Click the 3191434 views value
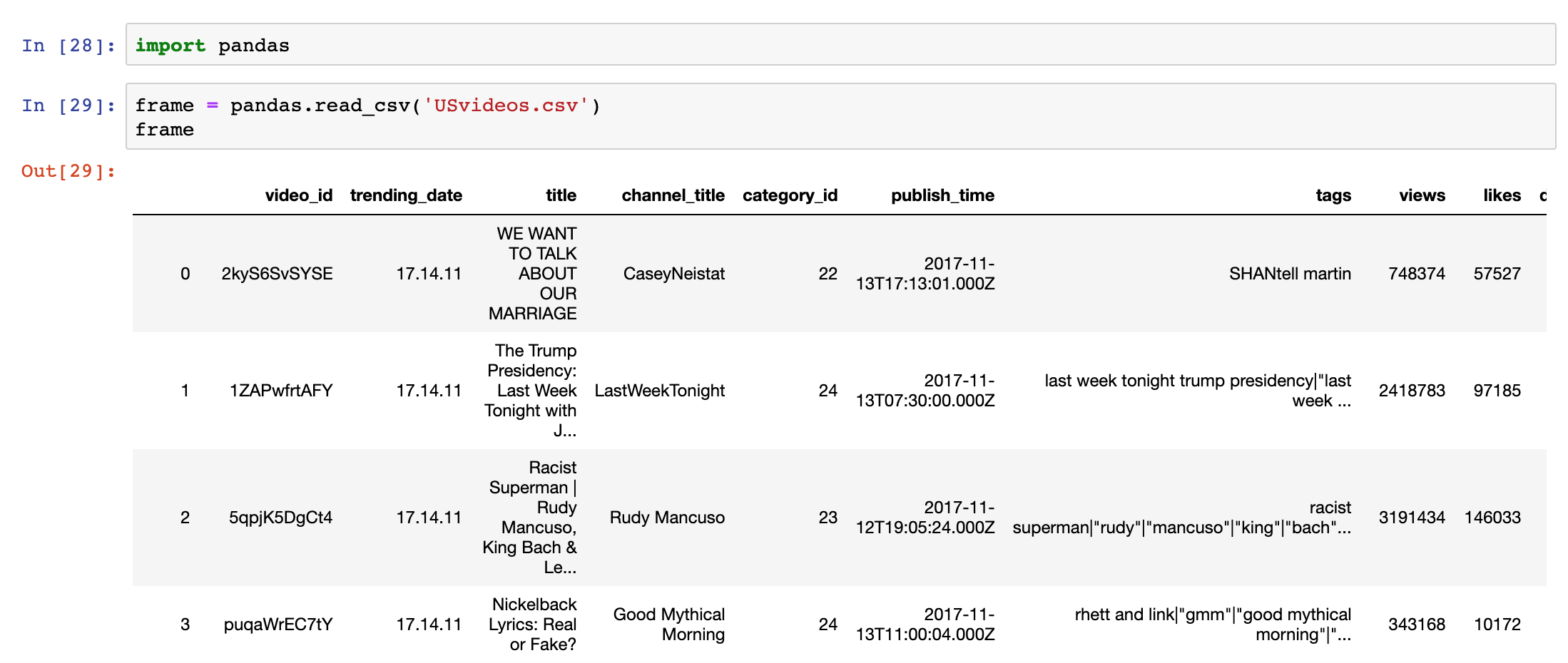Image resolution: width=1568 pixels, height=663 pixels. [1411, 518]
